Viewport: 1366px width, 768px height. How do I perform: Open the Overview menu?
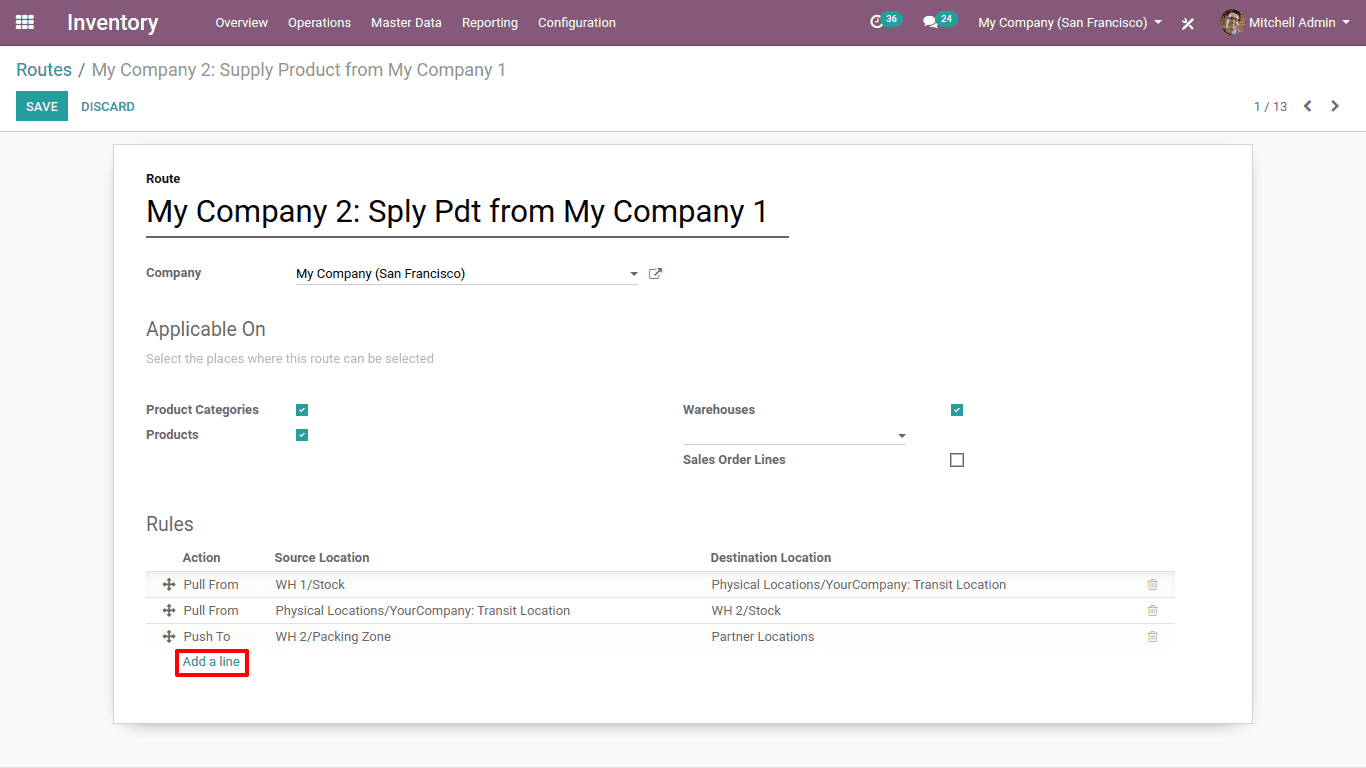(242, 22)
